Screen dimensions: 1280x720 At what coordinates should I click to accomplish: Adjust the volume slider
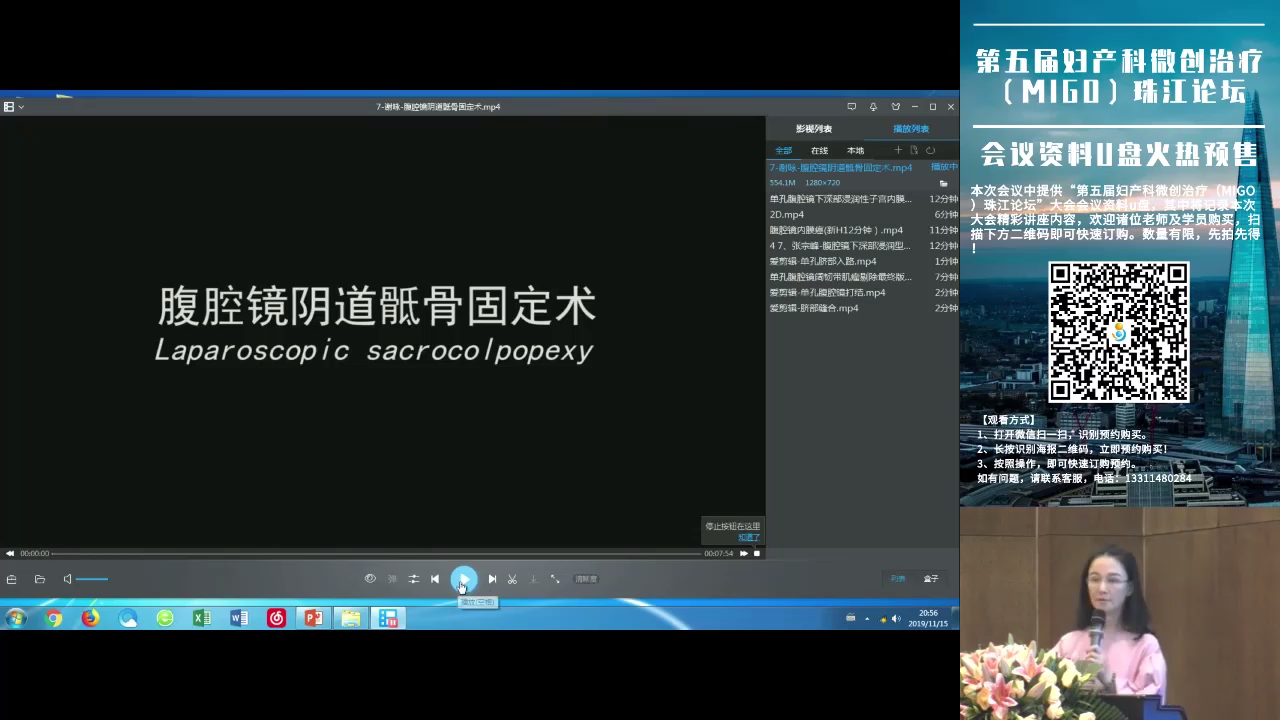point(92,579)
